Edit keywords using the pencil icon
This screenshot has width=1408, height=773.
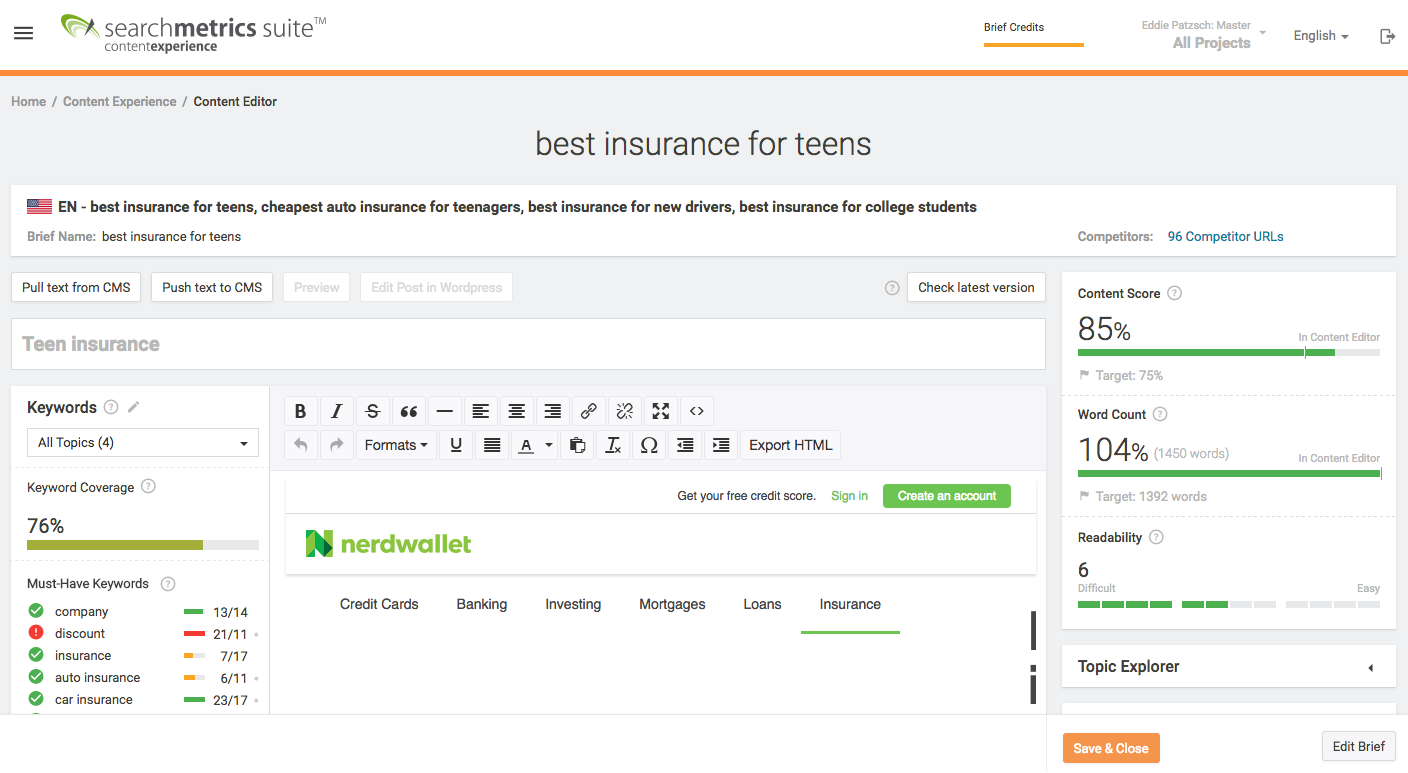point(134,407)
